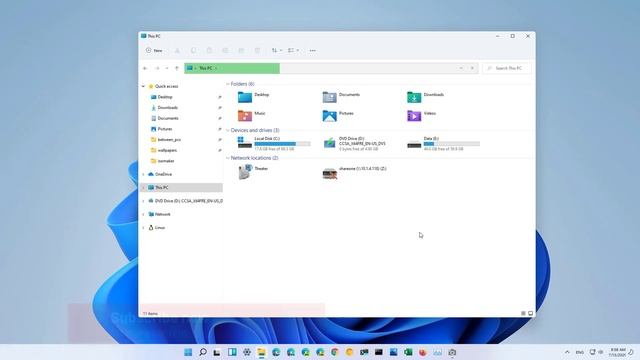Expand DVD Drive (D:) node in sidebar
The width and height of the screenshot is (640, 360).
(x=143, y=201)
